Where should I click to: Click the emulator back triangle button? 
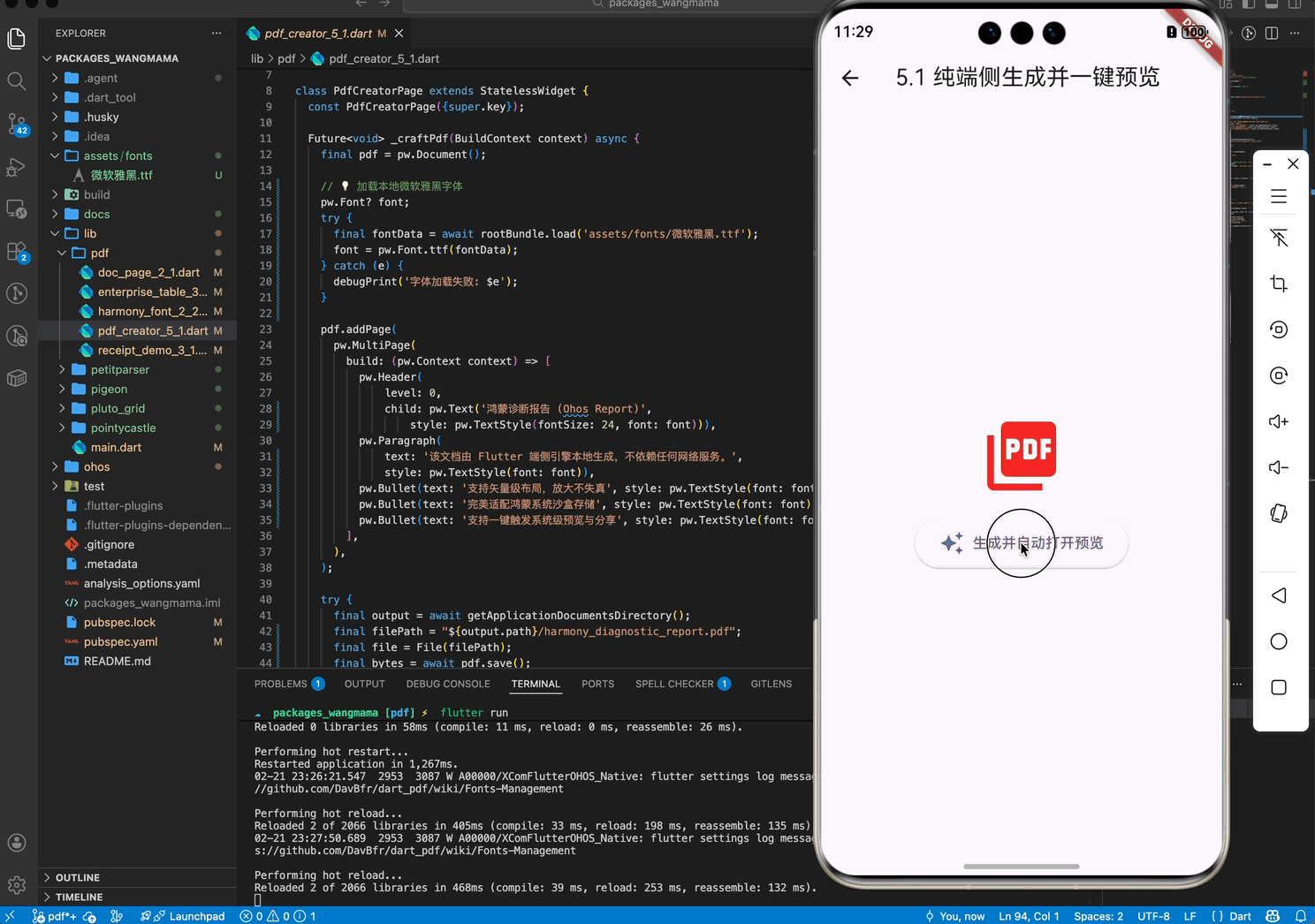point(1279,595)
